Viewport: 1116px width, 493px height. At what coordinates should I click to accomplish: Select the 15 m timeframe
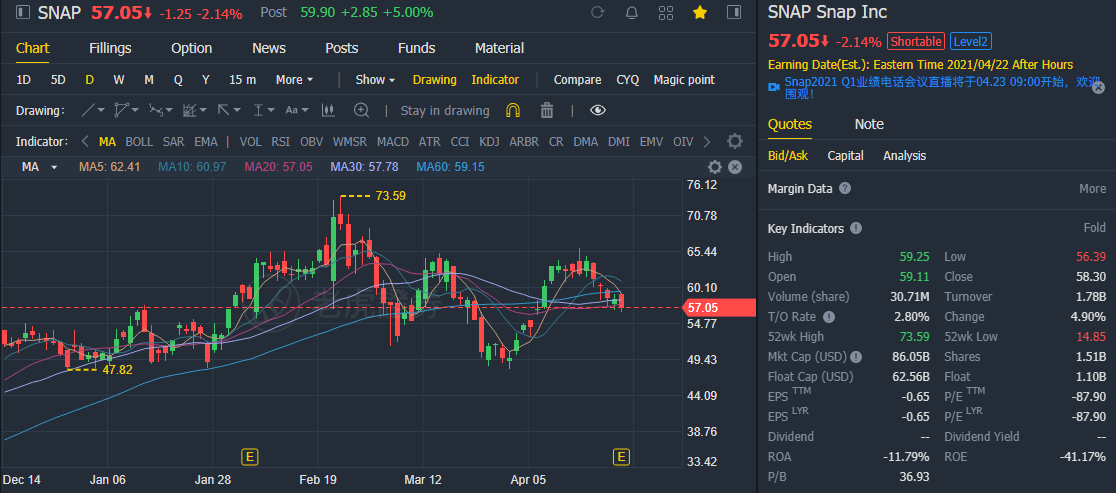243,80
